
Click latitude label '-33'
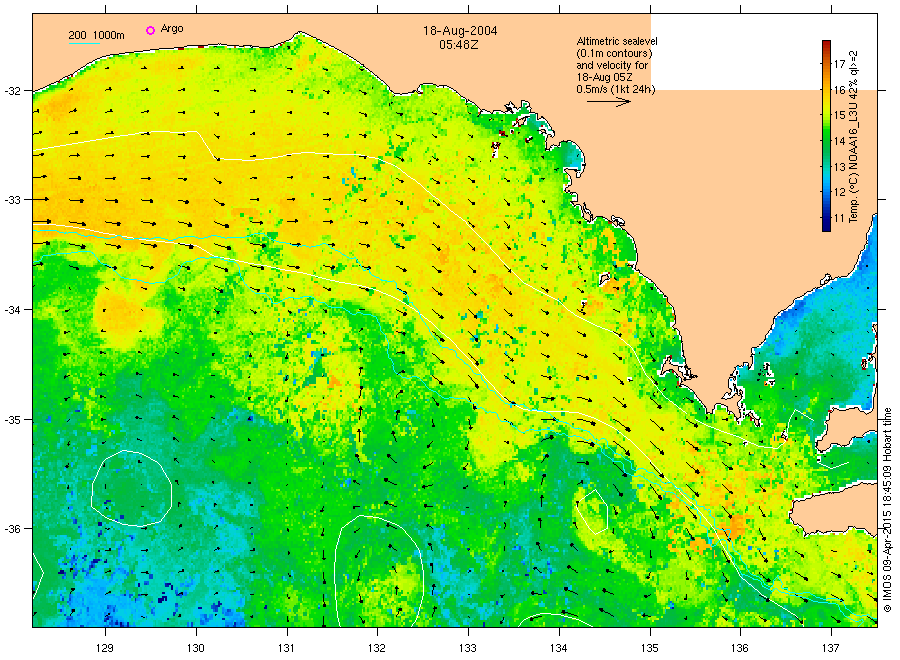coord(12,200)
